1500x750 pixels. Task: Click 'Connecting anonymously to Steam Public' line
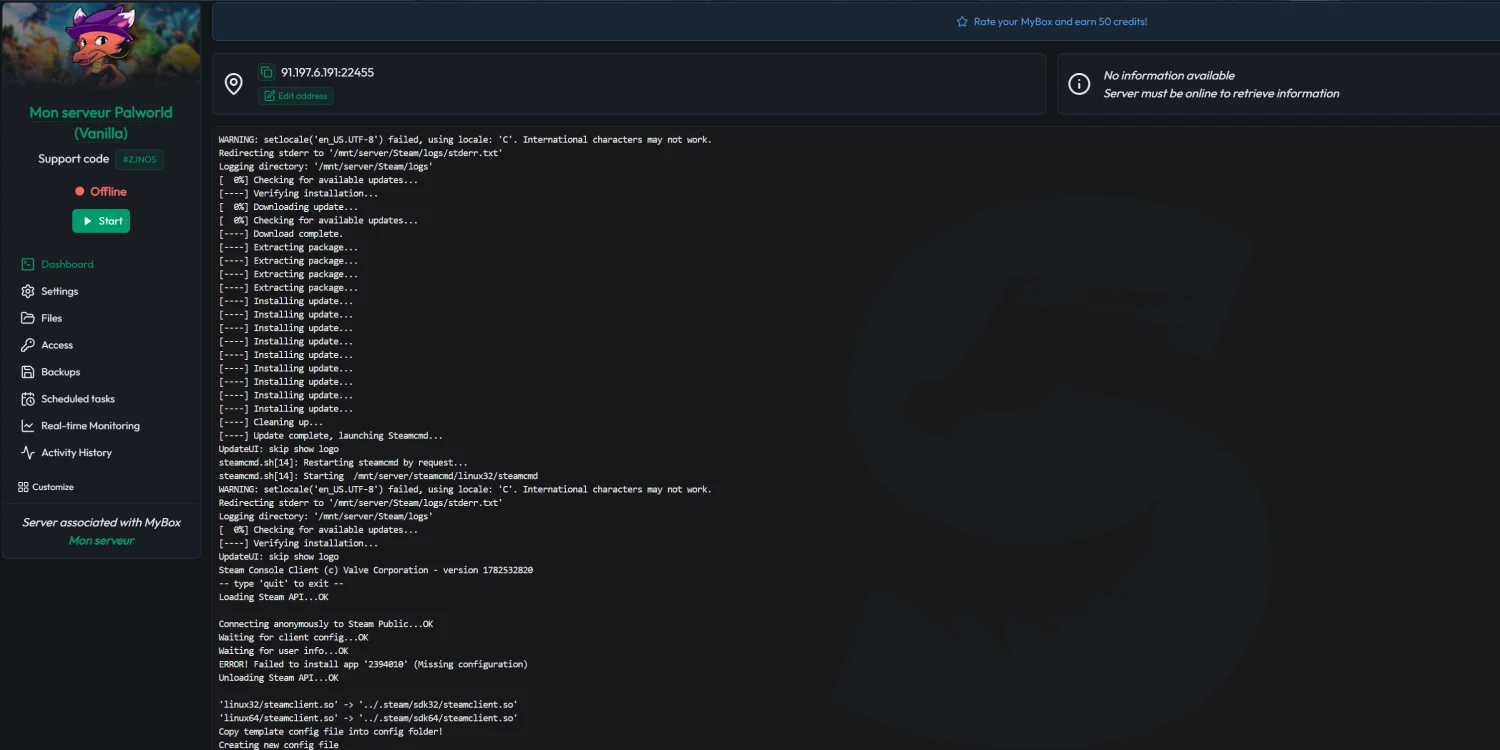pos(326,624)
